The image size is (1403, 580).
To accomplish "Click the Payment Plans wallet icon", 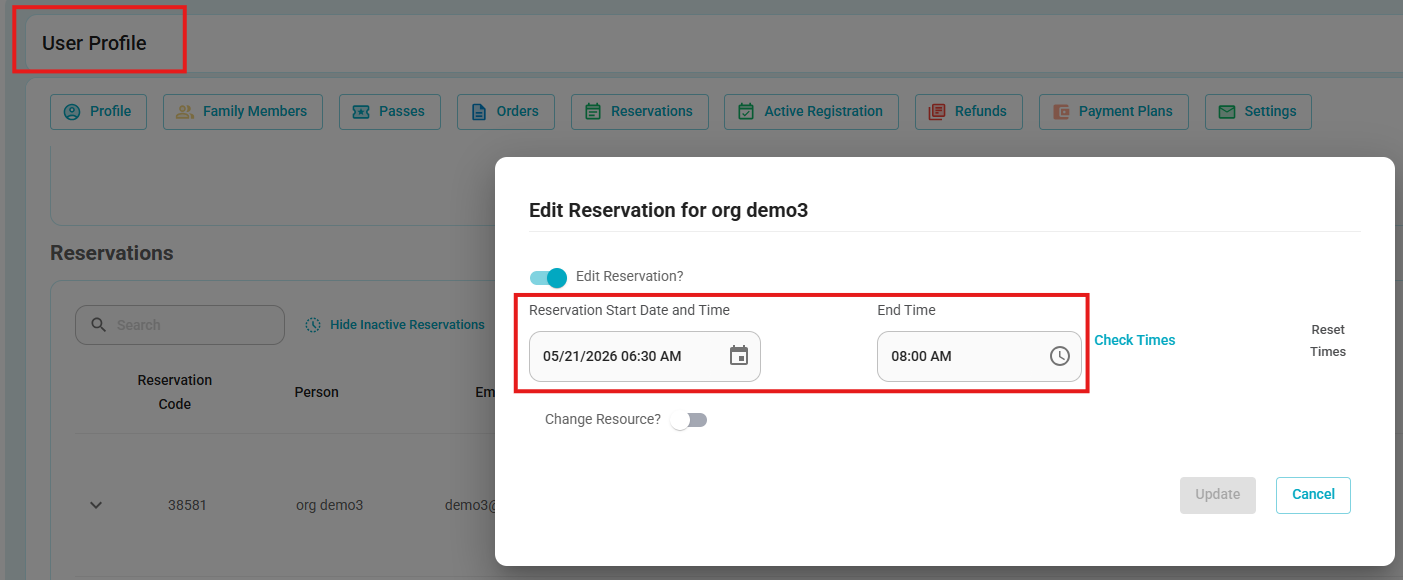I will pyautogui.click(x=1061, y=111).
